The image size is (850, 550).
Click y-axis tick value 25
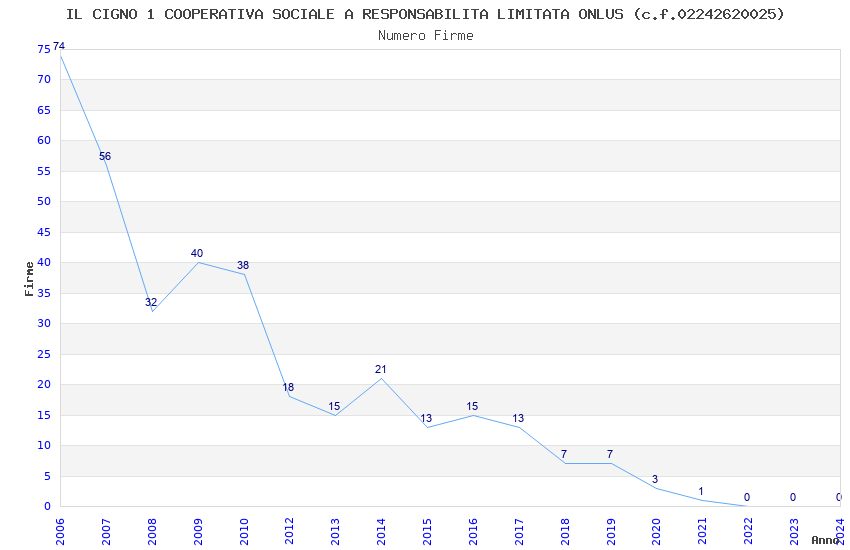44,354
